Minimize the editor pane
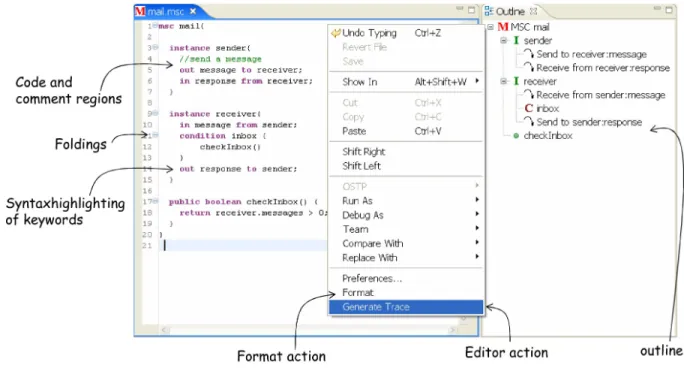The image size is (684, 368). [460, 9]
